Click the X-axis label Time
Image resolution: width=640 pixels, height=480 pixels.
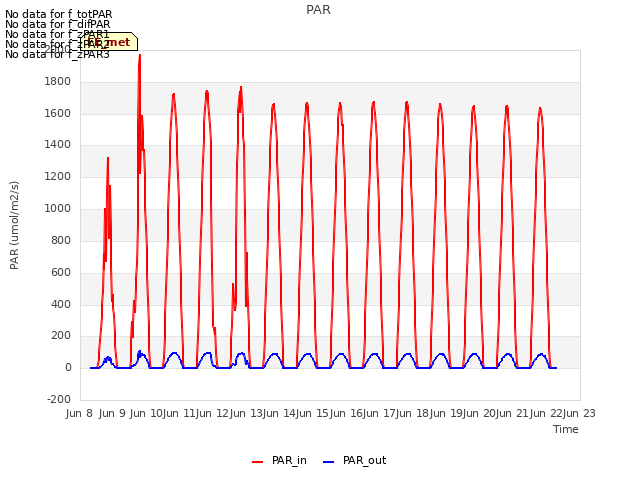pos(566,429)
